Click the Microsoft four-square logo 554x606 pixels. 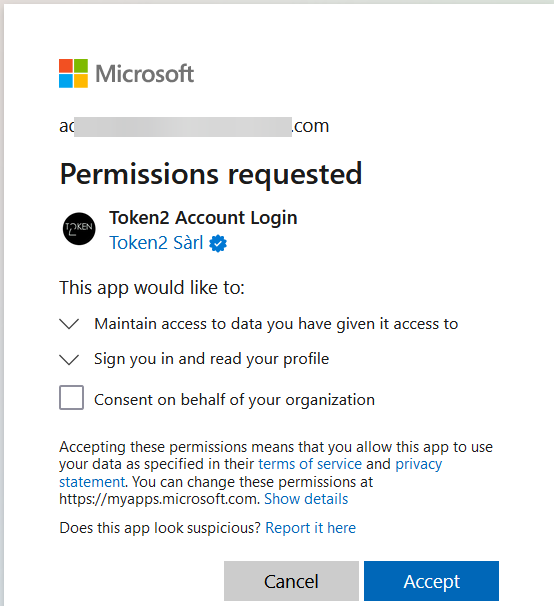pos(73,73)
